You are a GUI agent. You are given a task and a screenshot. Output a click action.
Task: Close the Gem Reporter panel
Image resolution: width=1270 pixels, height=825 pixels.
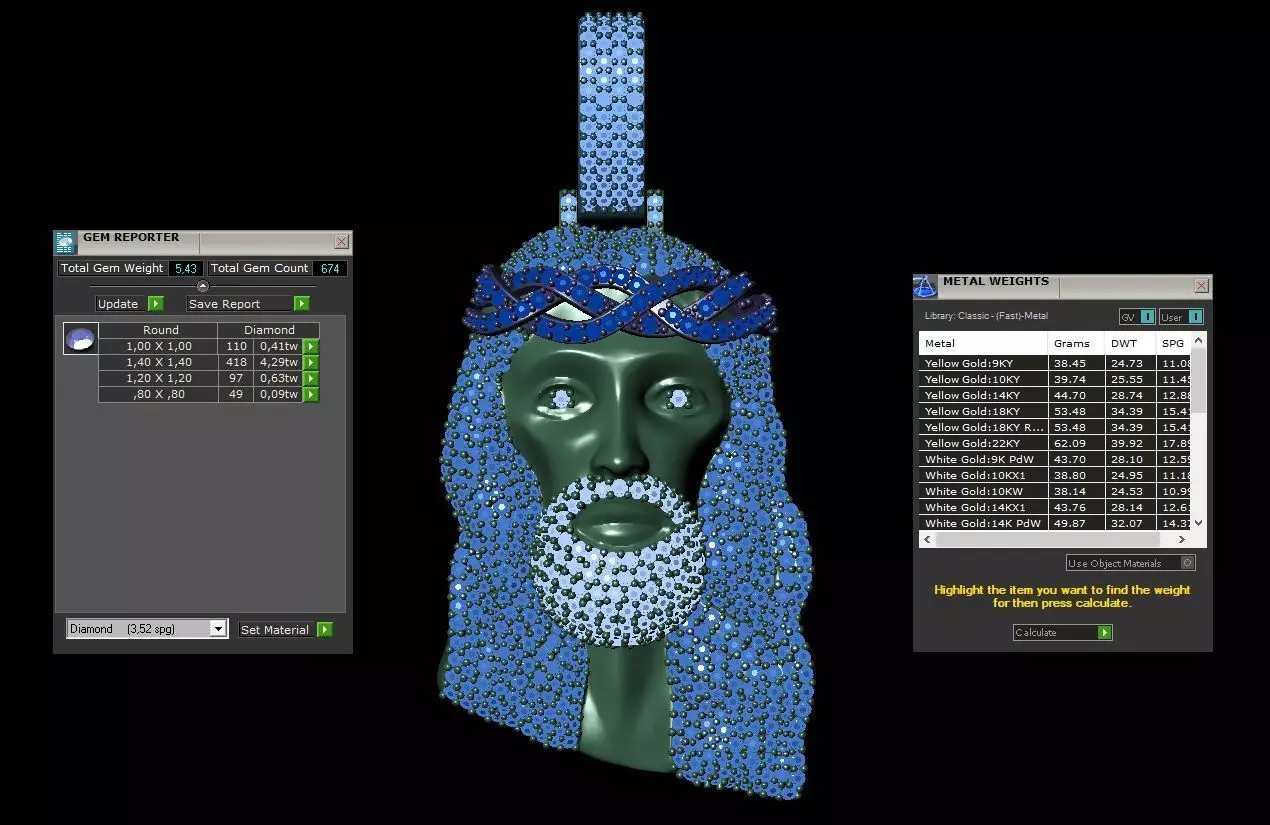(342, 242)
